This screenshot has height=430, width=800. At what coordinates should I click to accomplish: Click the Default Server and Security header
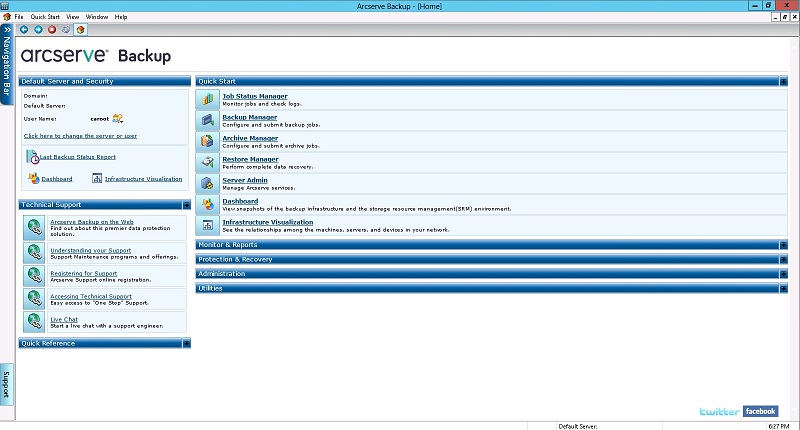[105, 81]
